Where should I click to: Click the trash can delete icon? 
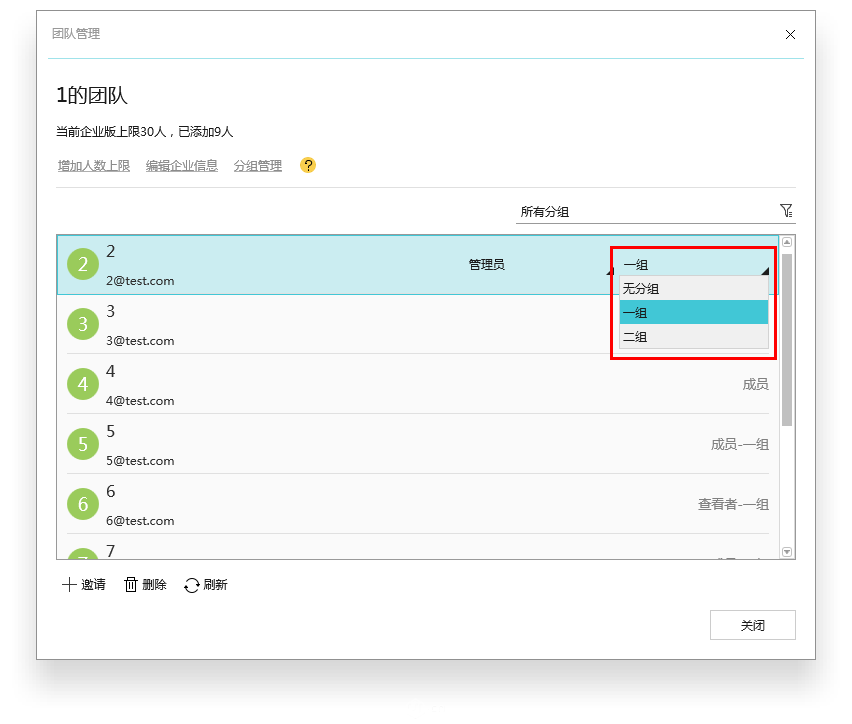coord(130,585)
